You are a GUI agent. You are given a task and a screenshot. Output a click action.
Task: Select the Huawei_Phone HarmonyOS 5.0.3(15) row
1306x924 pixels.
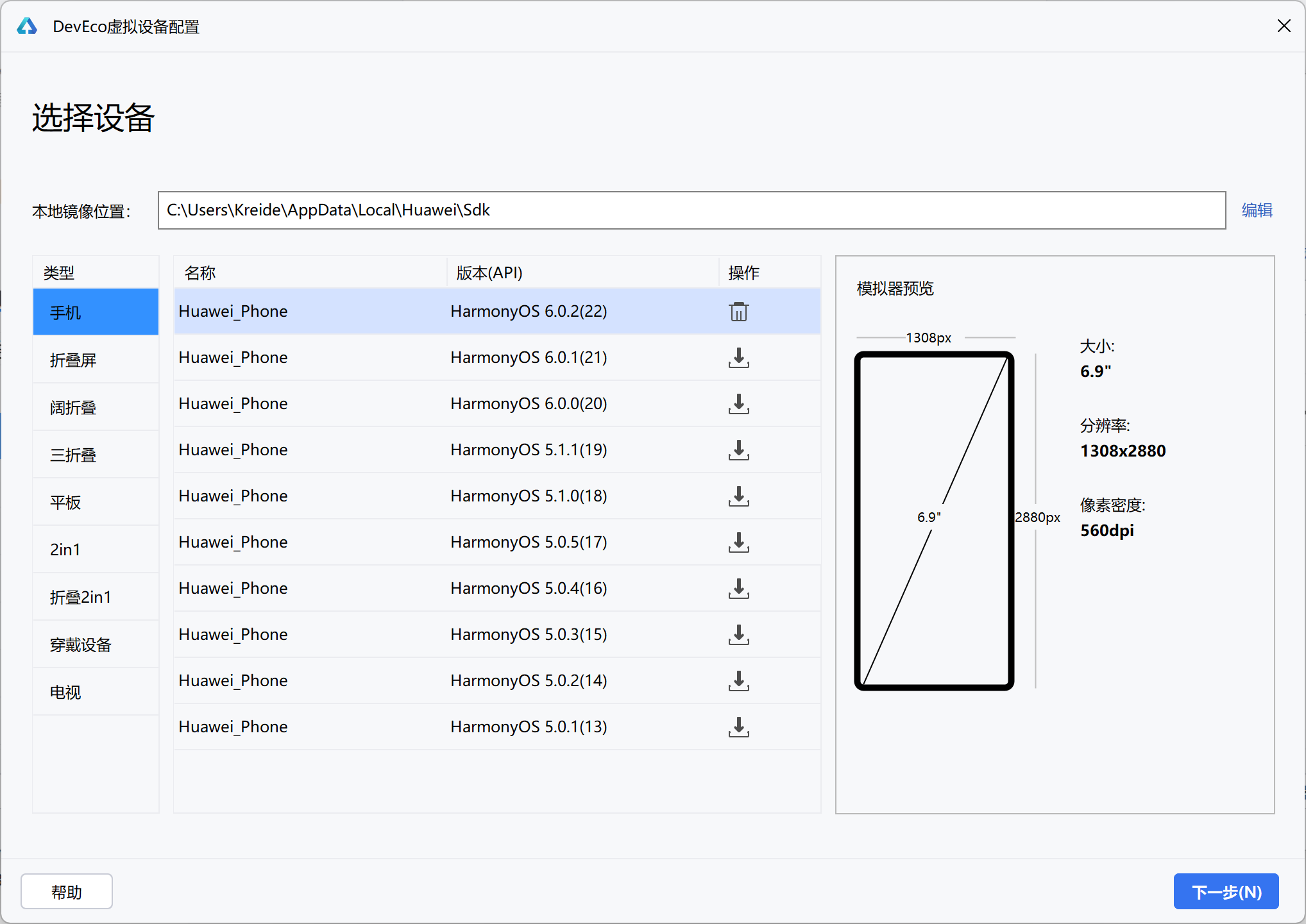point(497,635)
